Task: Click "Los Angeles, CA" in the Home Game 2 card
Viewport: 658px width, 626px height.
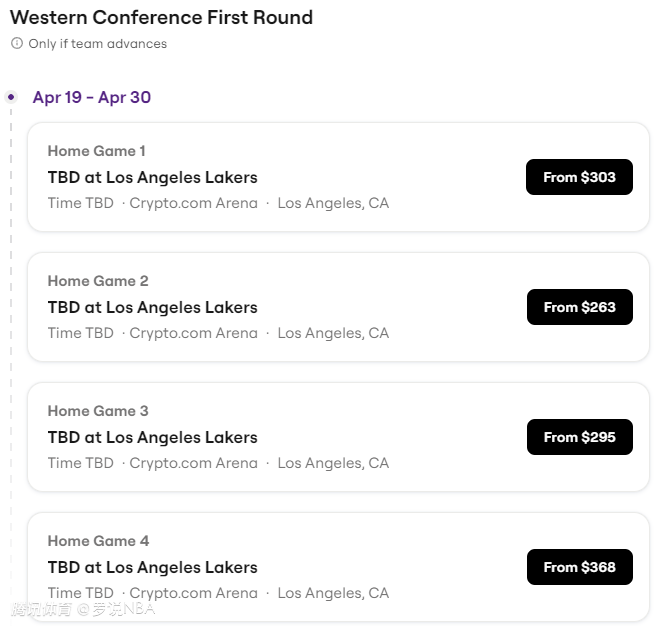Action: click(x=333, y=333)
